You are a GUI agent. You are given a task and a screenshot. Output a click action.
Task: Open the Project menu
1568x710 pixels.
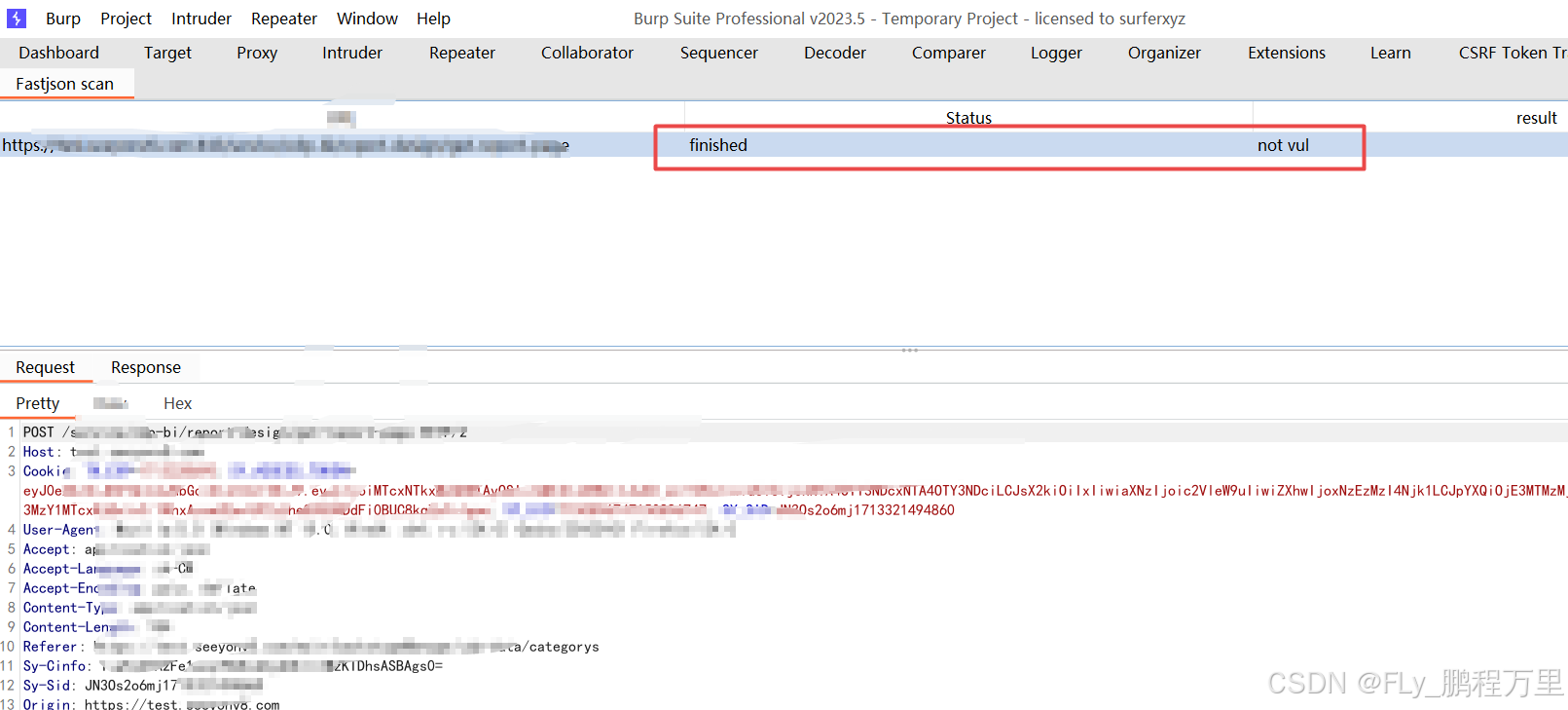pyautogui.click(x=127, y=19)
